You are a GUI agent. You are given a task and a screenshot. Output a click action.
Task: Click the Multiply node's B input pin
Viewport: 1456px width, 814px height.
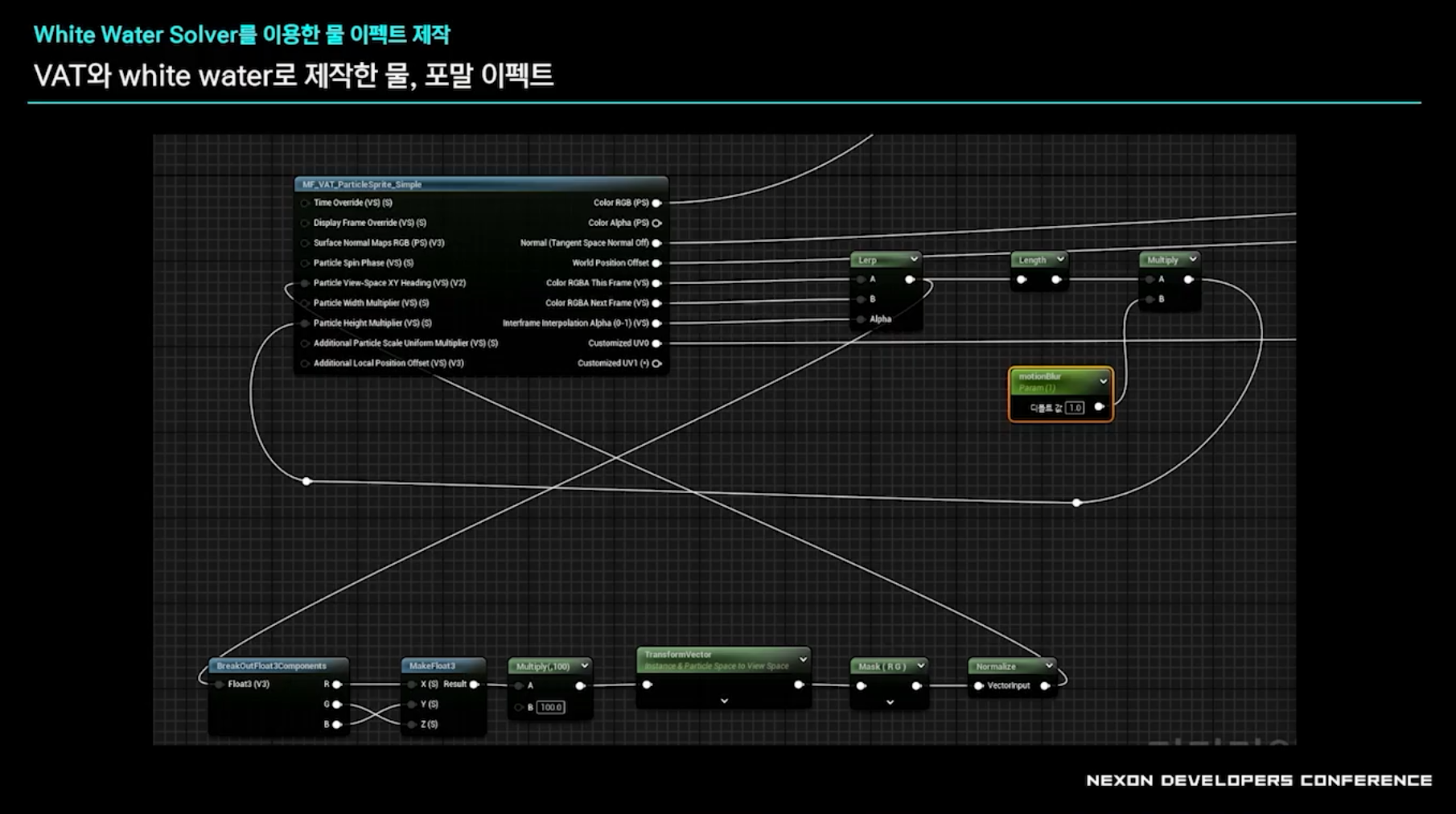[x=1150, y=299]
